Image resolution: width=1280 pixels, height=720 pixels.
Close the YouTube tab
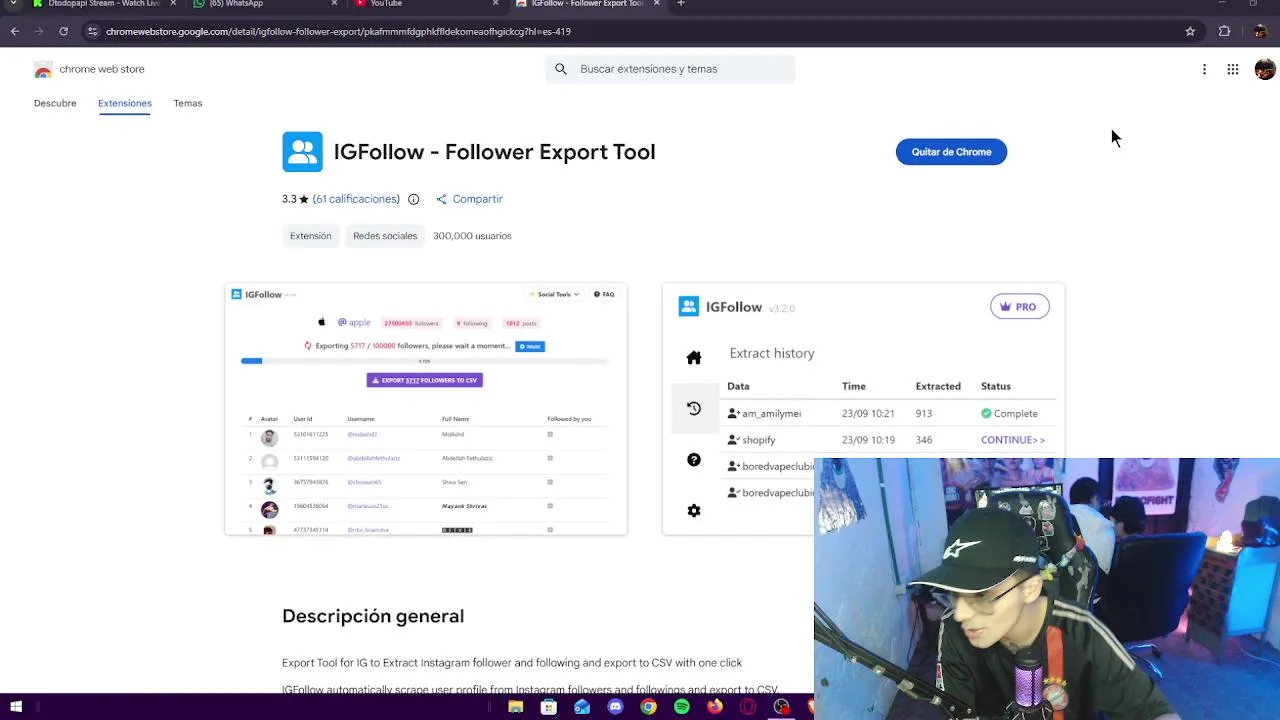[495, 4]
